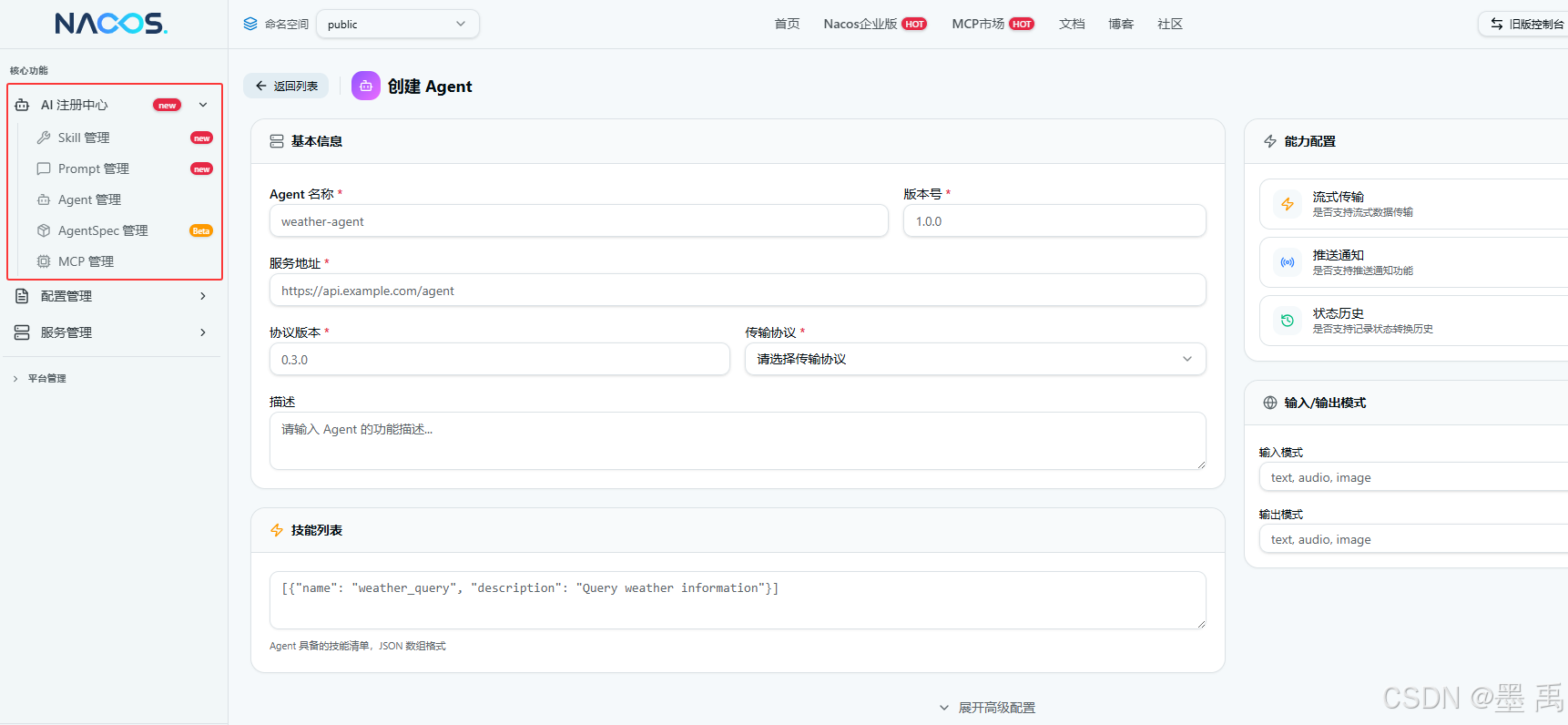Open AgentSpec 管理 via its cube icon
This screenshot has width=1568, height=725.
point(44,230)
